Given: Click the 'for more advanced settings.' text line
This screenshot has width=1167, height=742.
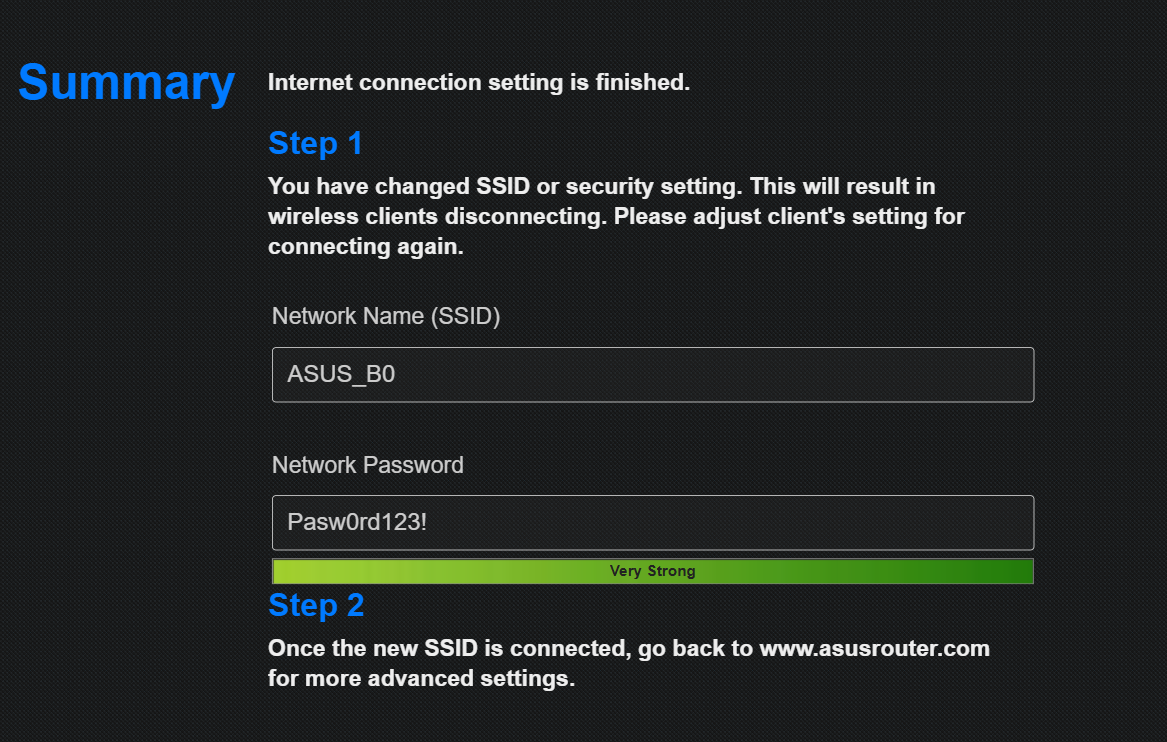Looking at the screenshot, I should click(421, 679).
